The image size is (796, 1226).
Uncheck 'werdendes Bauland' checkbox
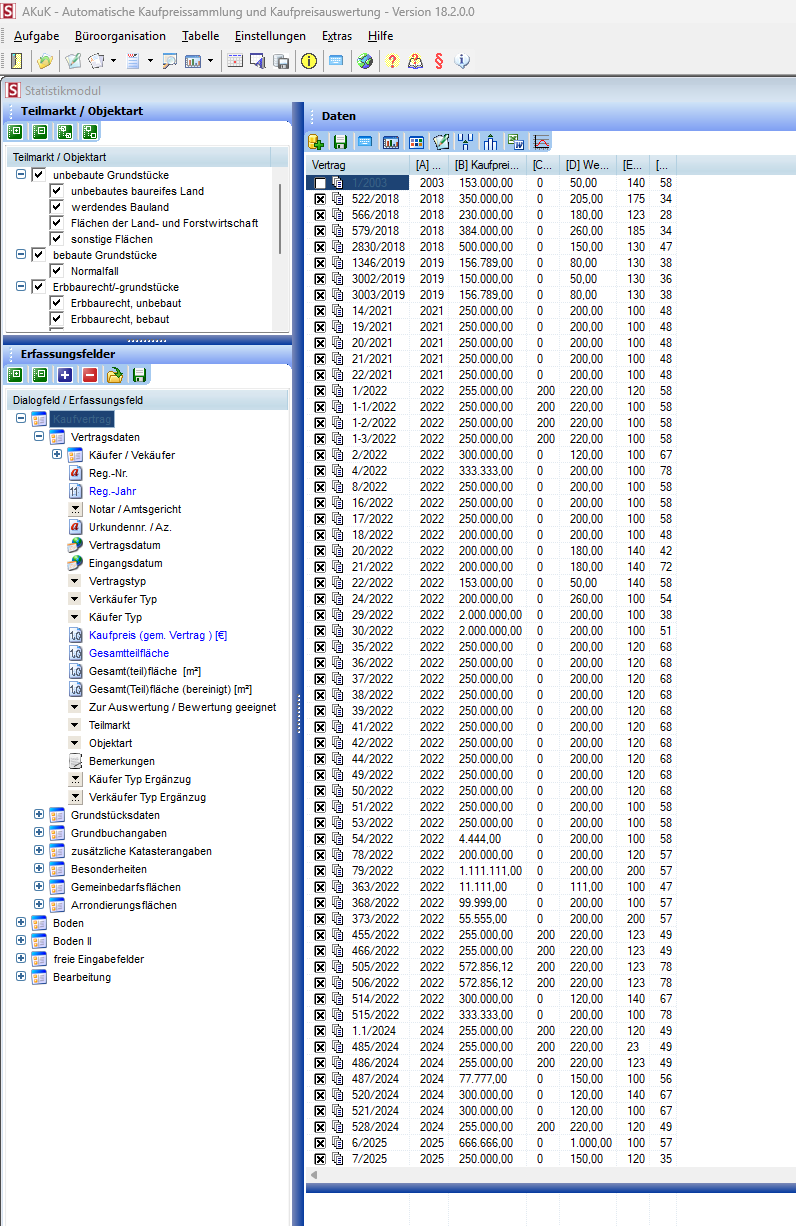point(57,207)
